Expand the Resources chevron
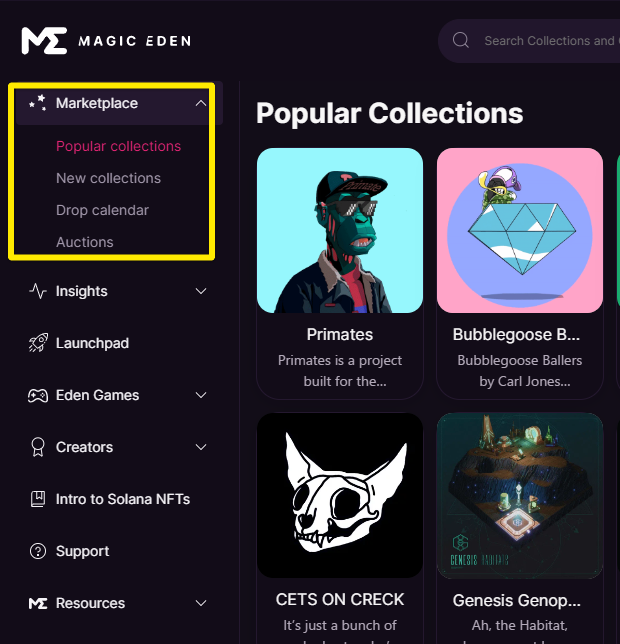This screenshot has width=620, height=644. (201, 603)
